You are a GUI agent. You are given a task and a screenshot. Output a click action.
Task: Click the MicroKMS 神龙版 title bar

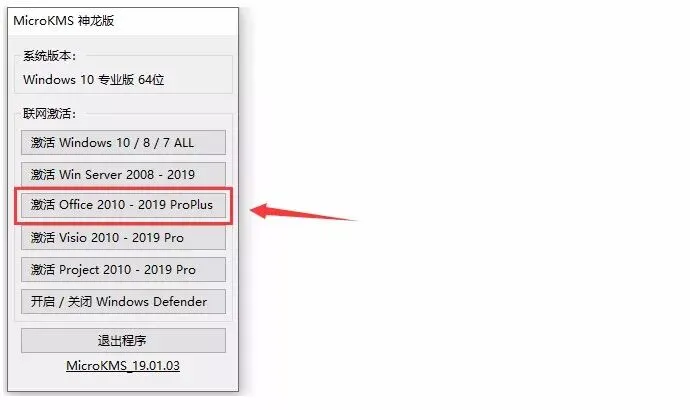coord(123,21)
